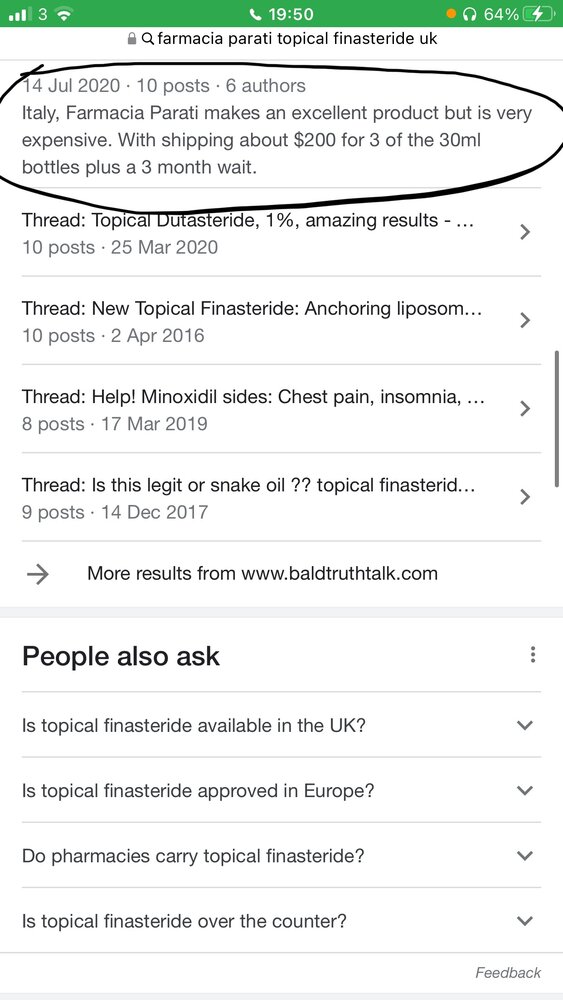Open thread 'Topical Dutasteride, 1%, amazing results'

(281, 233)
